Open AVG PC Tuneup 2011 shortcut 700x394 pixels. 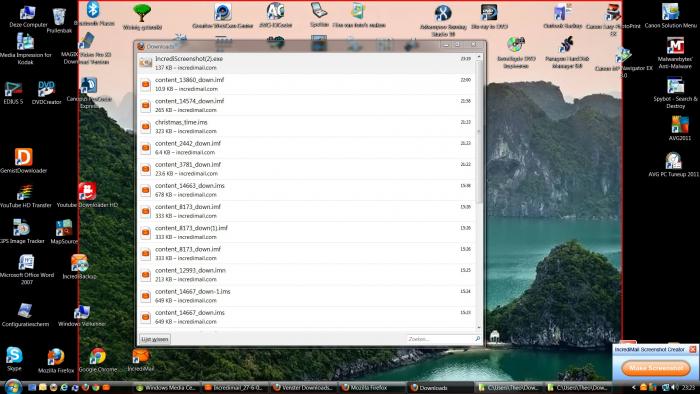click(673, 165)
